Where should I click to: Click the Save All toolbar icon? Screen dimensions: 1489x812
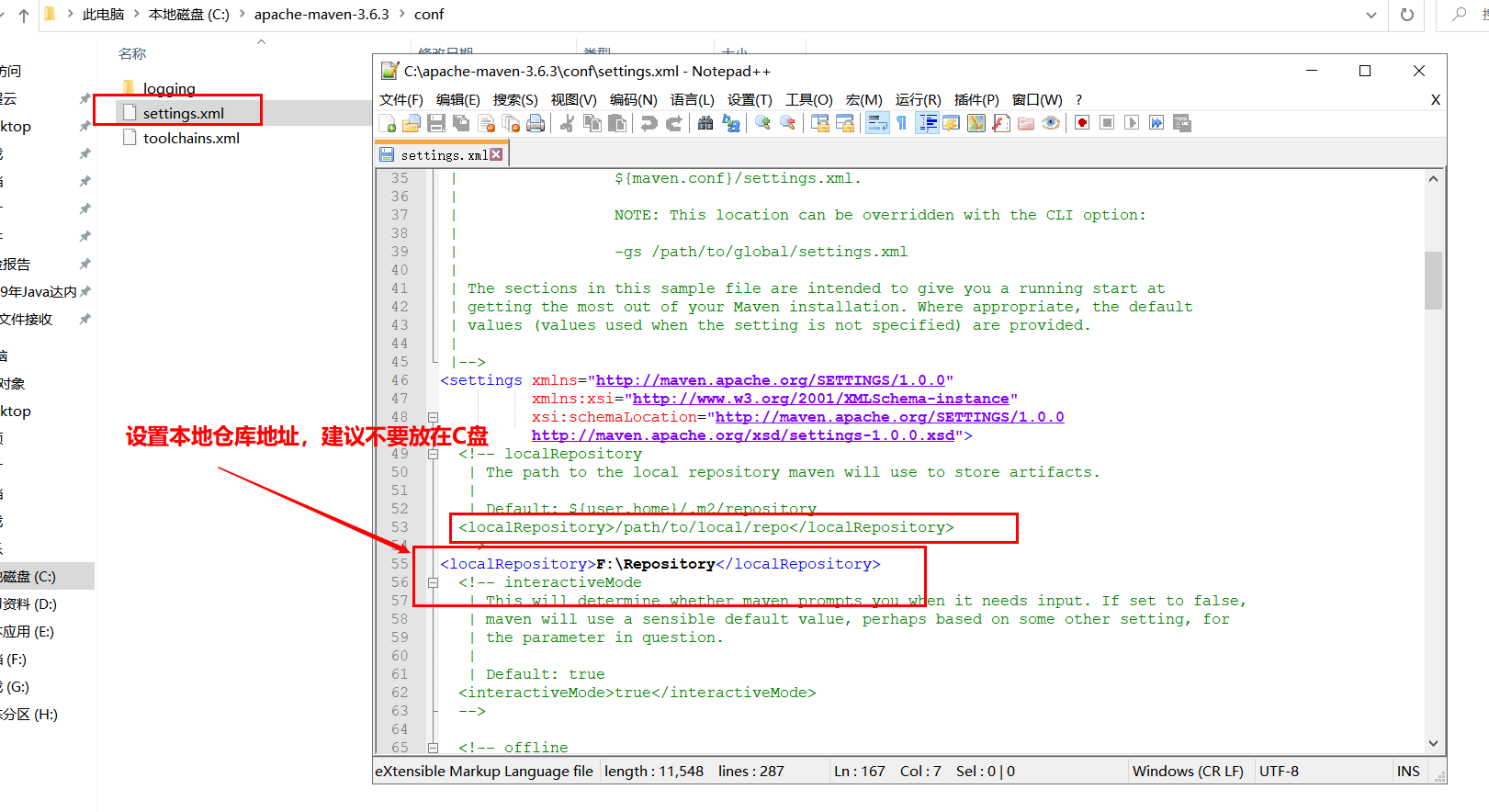coord(461,123)
